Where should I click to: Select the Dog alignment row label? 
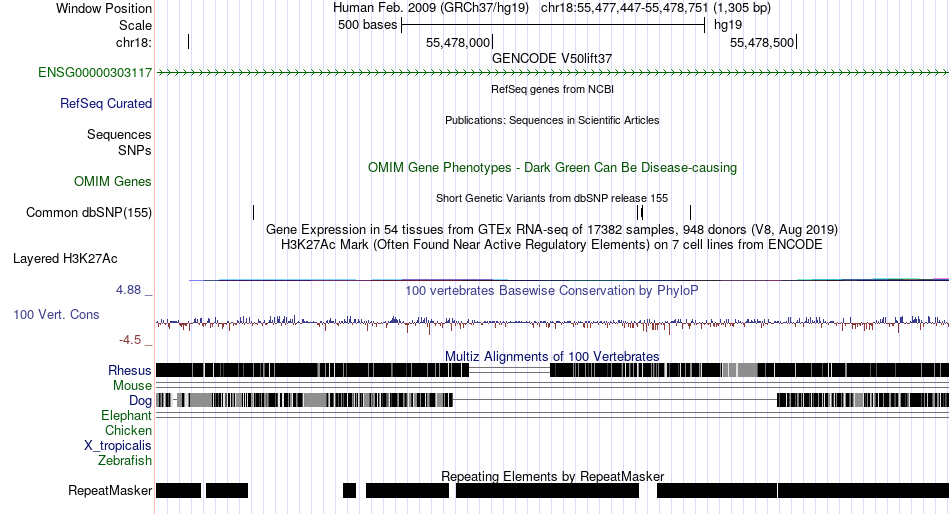(141, 401)
